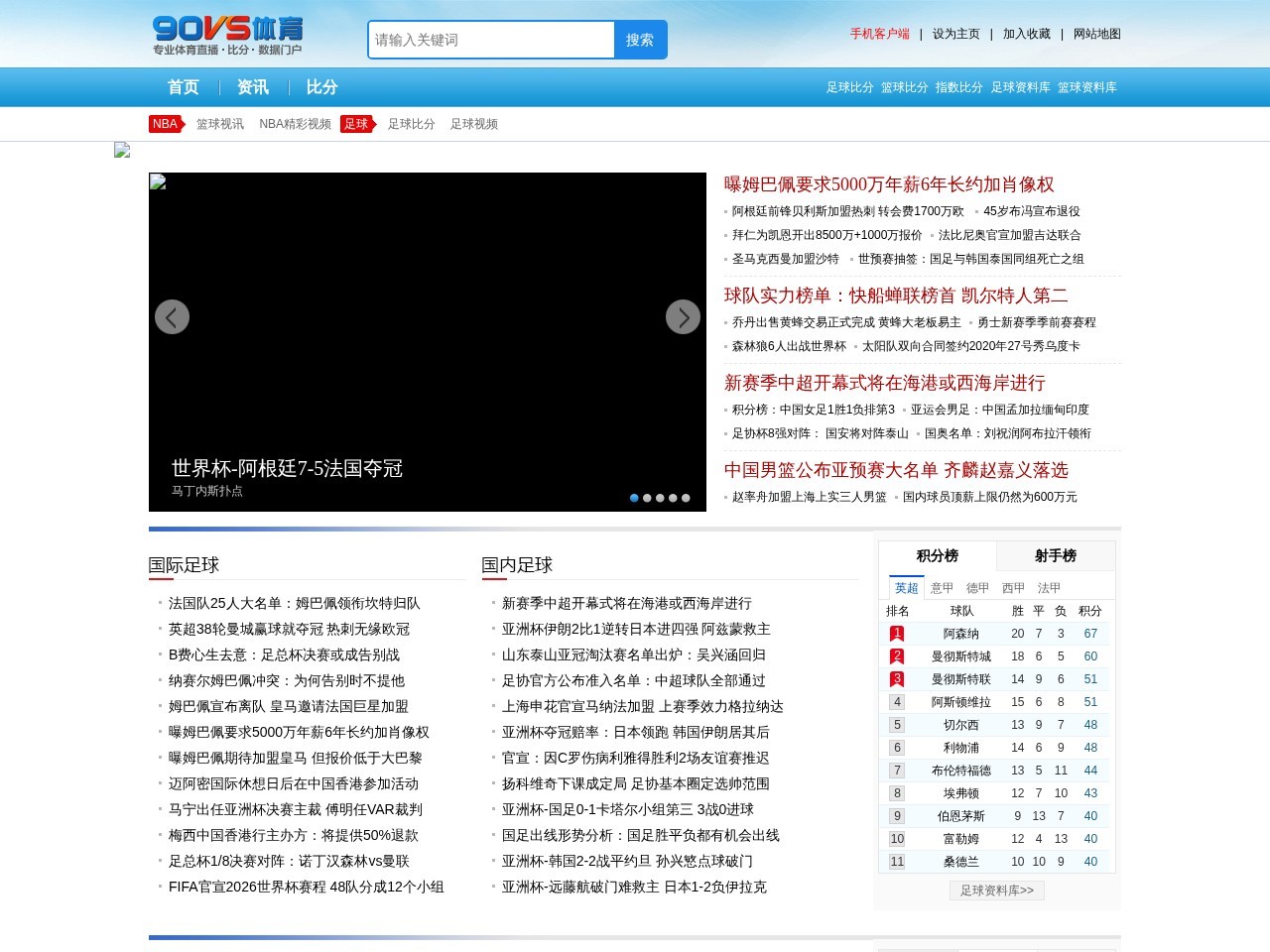This screenshot has width=1270, height=952.
Task: Select the 意甲 league in the standings panel
Action: tap(941, 587)
